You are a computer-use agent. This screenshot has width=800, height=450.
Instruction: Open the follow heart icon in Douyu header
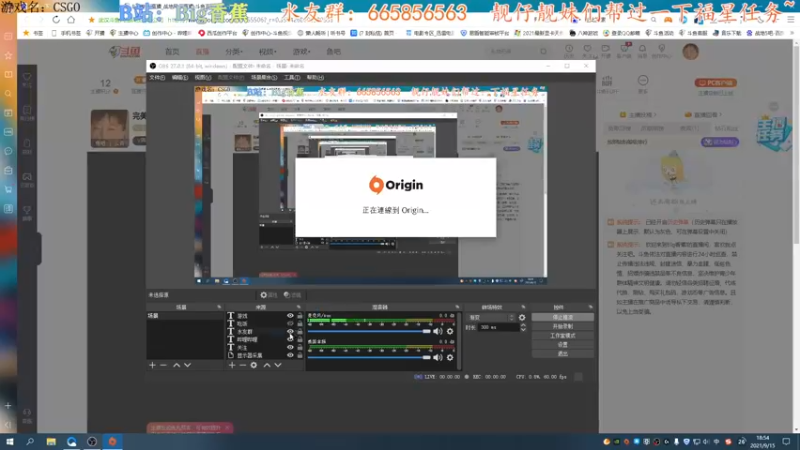[x=587, y=48]
